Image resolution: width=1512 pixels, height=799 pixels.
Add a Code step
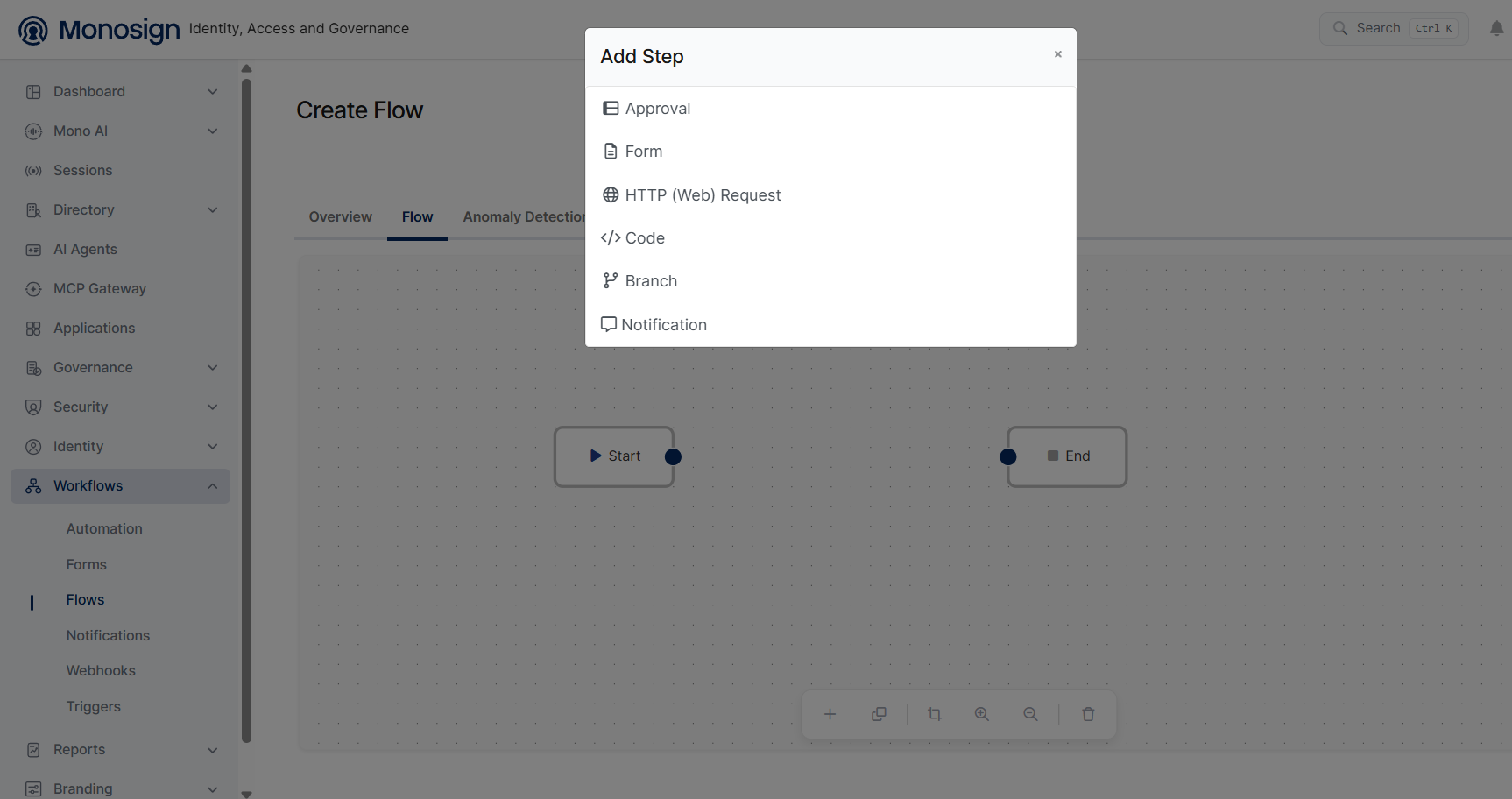(x=830, y=238)
